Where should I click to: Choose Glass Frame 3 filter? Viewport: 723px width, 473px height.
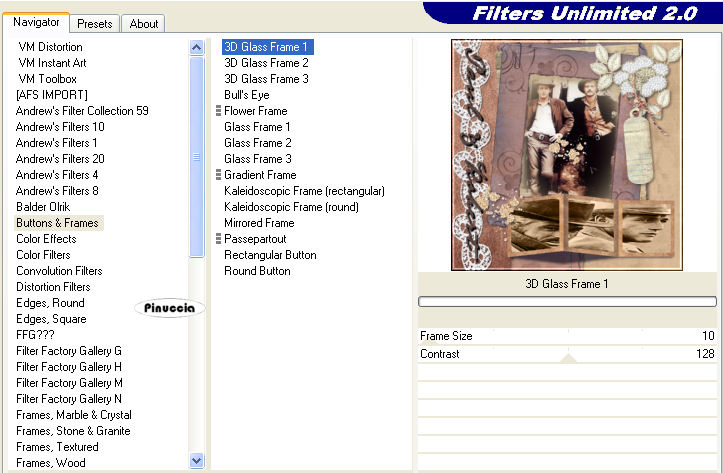(x=258, y=159)
